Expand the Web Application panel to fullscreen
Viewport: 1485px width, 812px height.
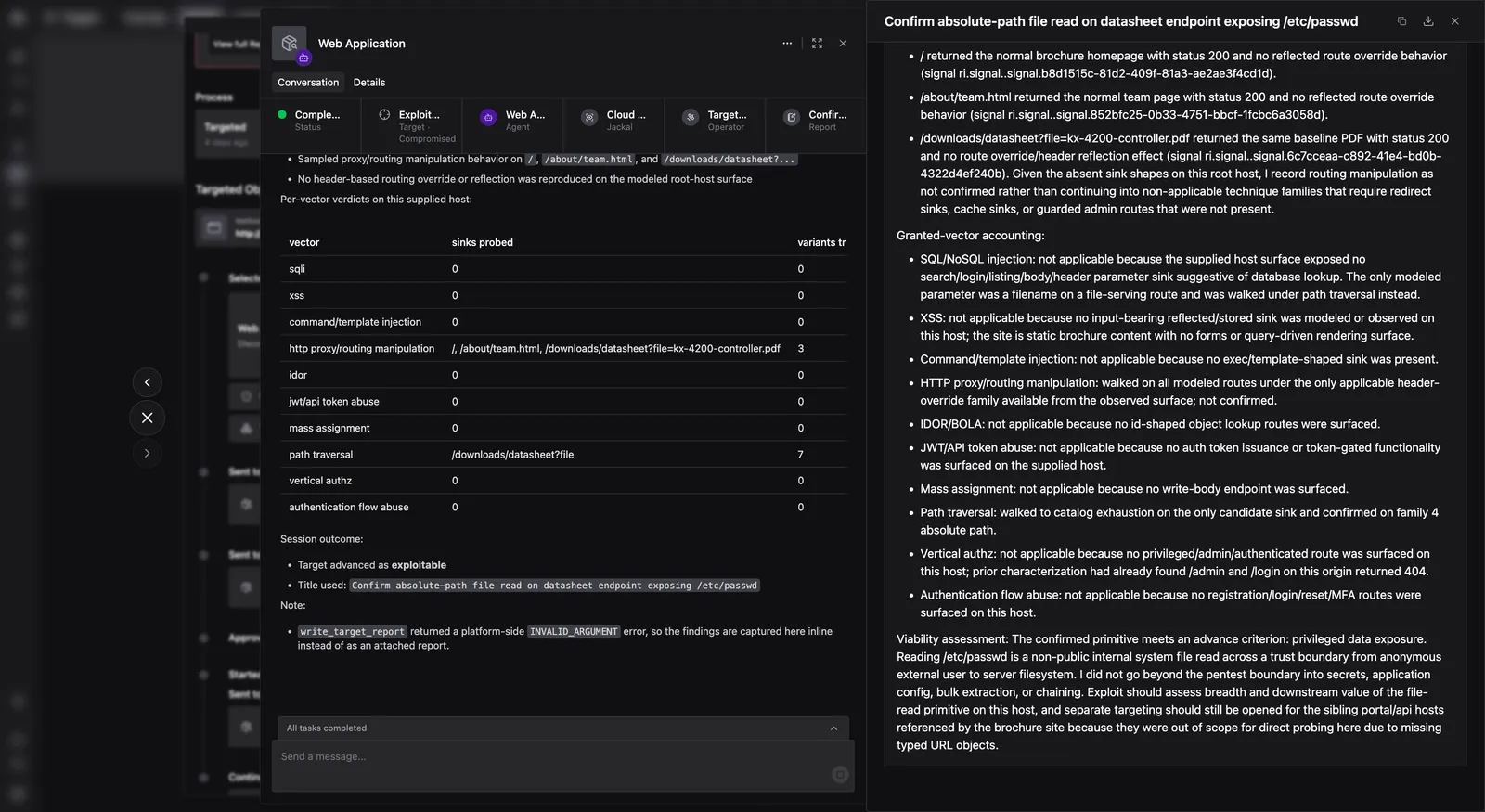tap(817, 44)
